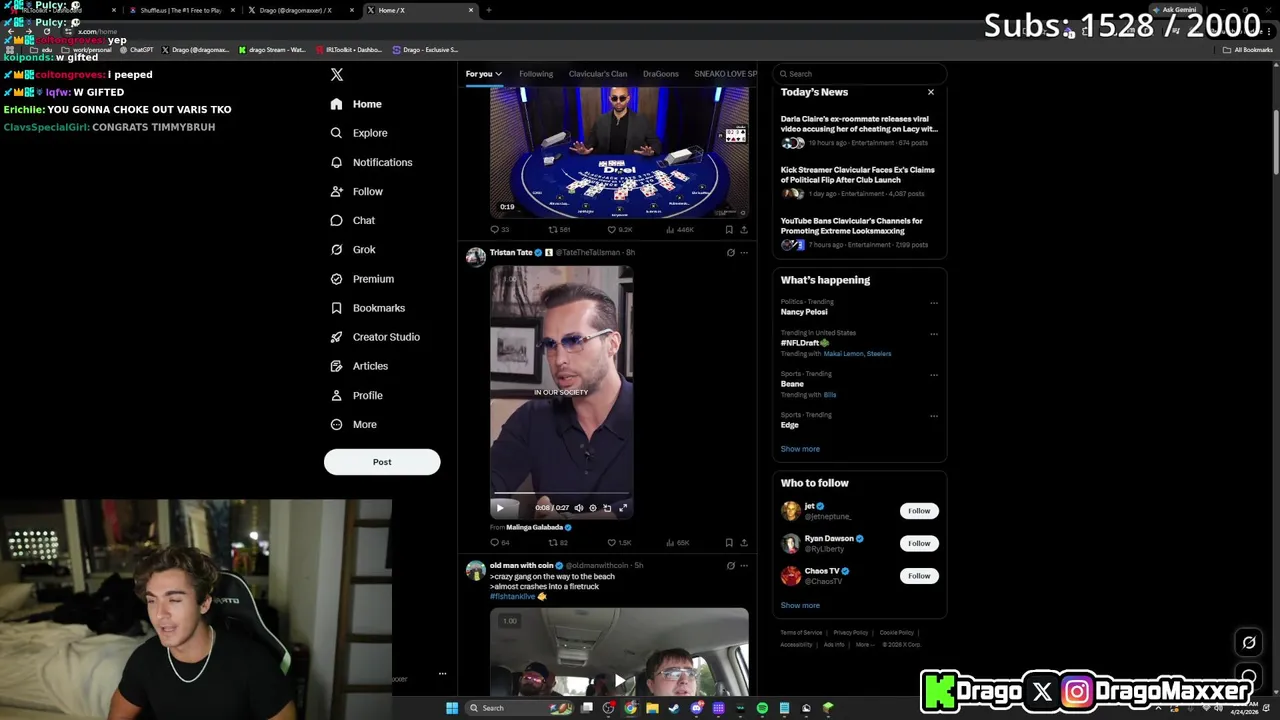Open options for Beane trend
The image size is (1280, 720).
934,375
